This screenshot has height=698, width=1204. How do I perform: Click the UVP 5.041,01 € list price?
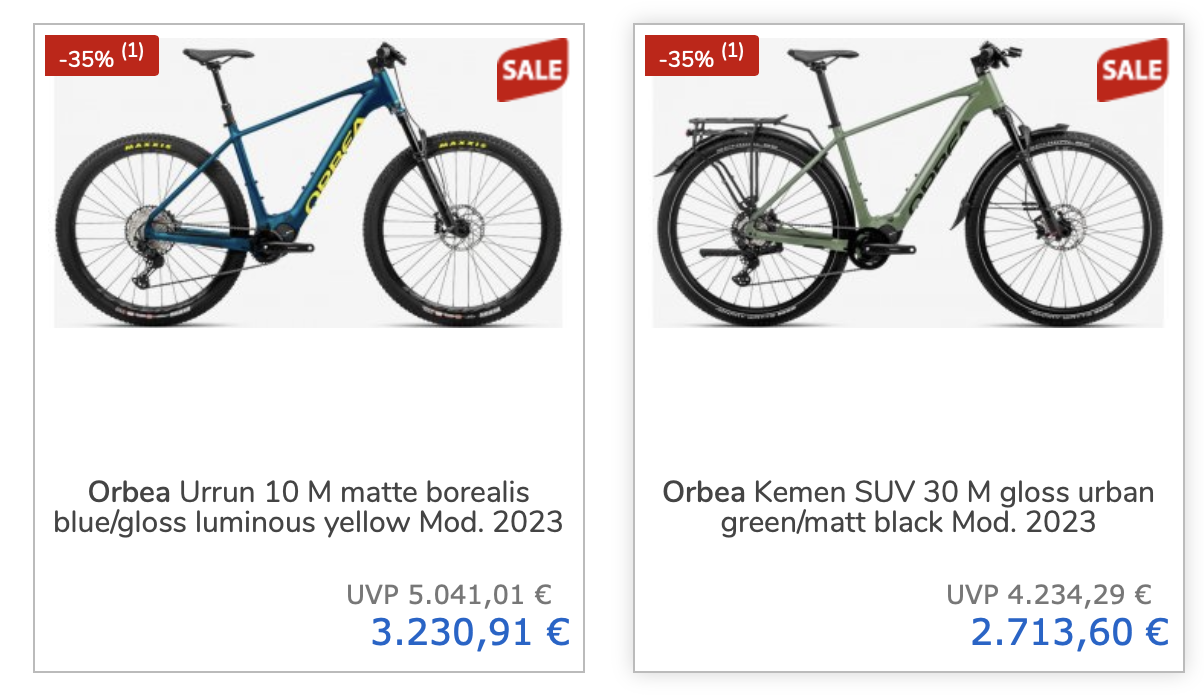449,595
